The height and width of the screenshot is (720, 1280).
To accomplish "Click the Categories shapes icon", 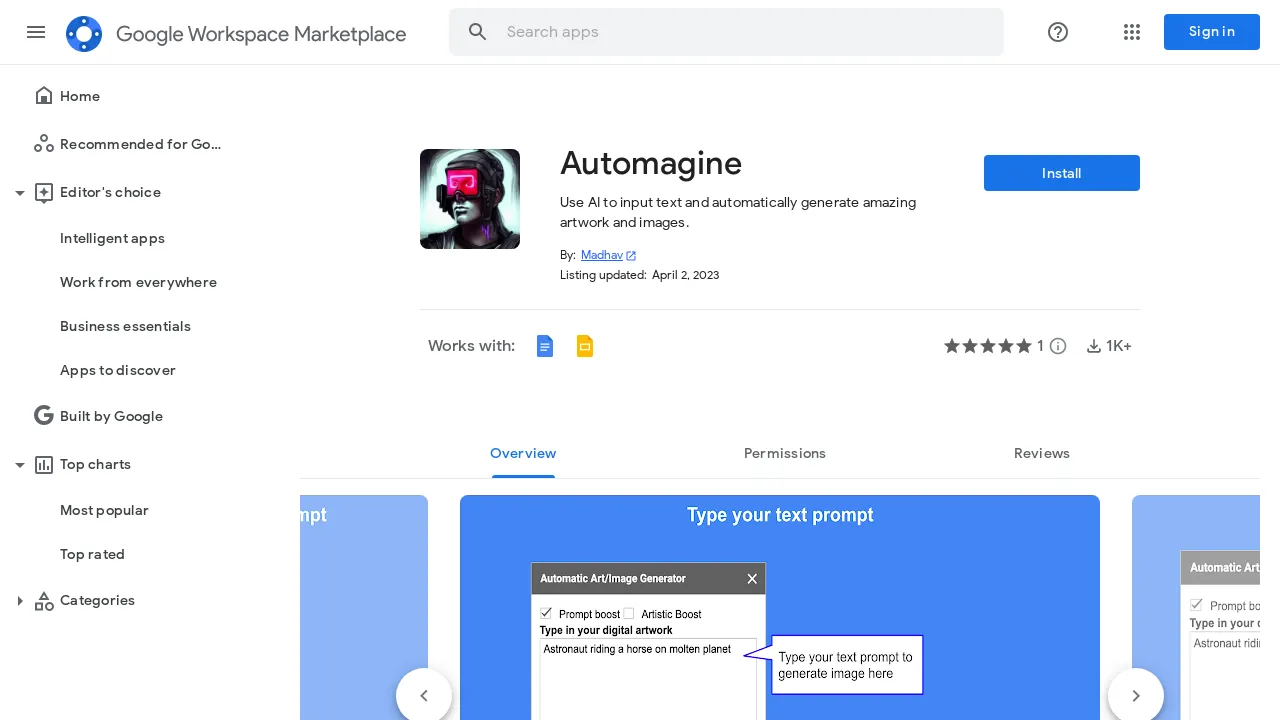I will (x=44, y=601).
